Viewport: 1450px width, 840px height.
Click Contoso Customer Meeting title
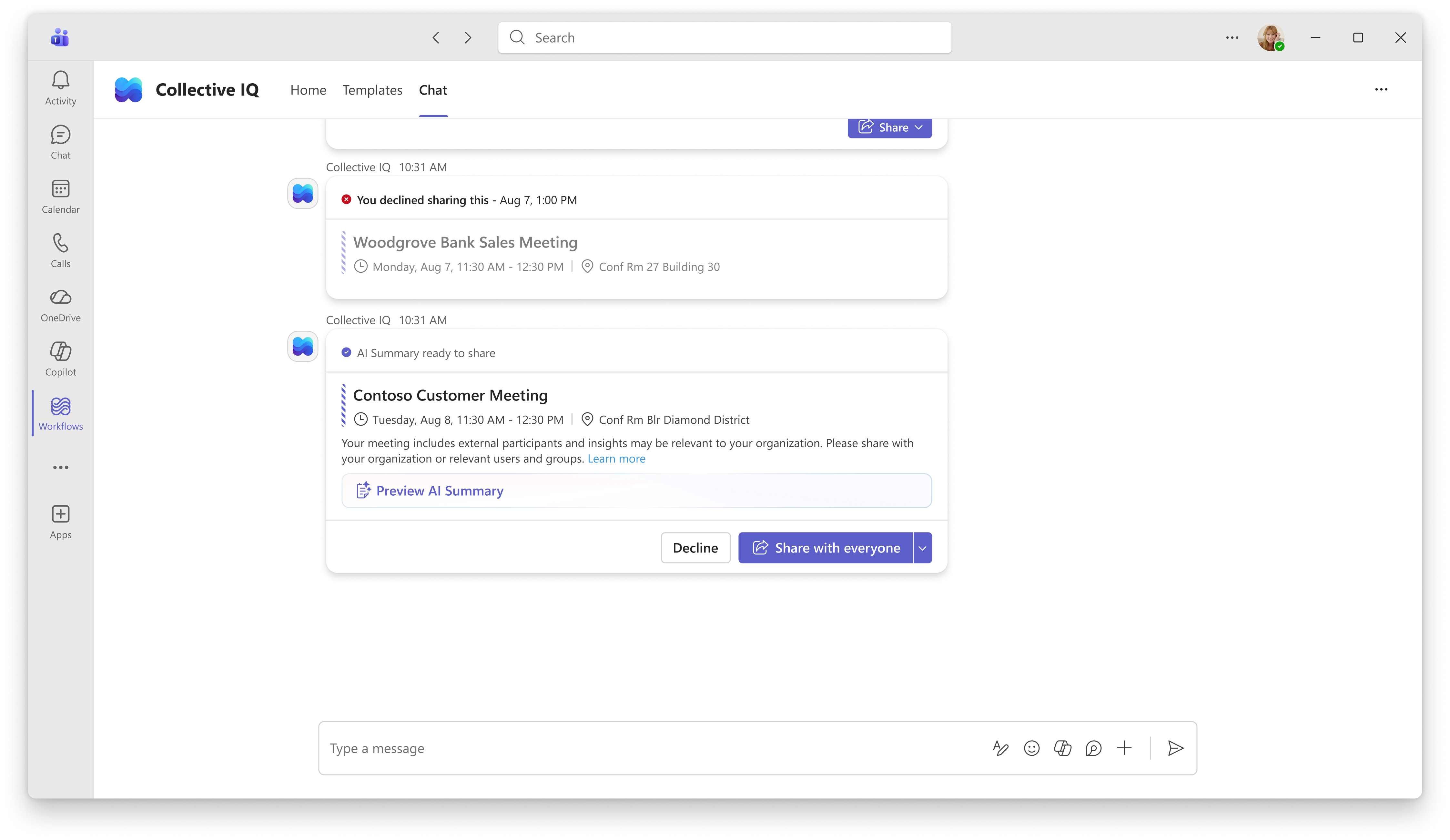[x=450, y=395]
